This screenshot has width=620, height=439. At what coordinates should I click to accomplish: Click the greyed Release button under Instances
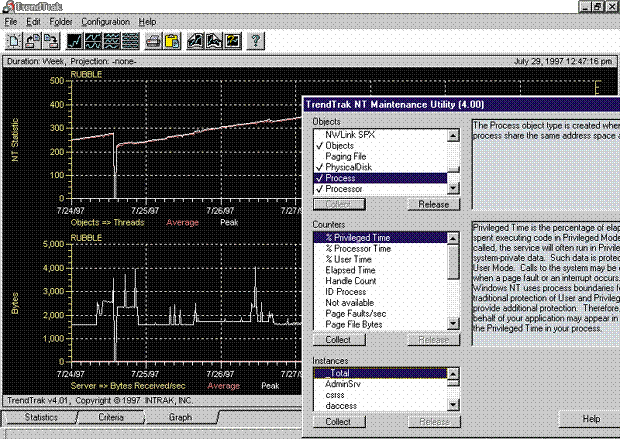tap(434, 422)
